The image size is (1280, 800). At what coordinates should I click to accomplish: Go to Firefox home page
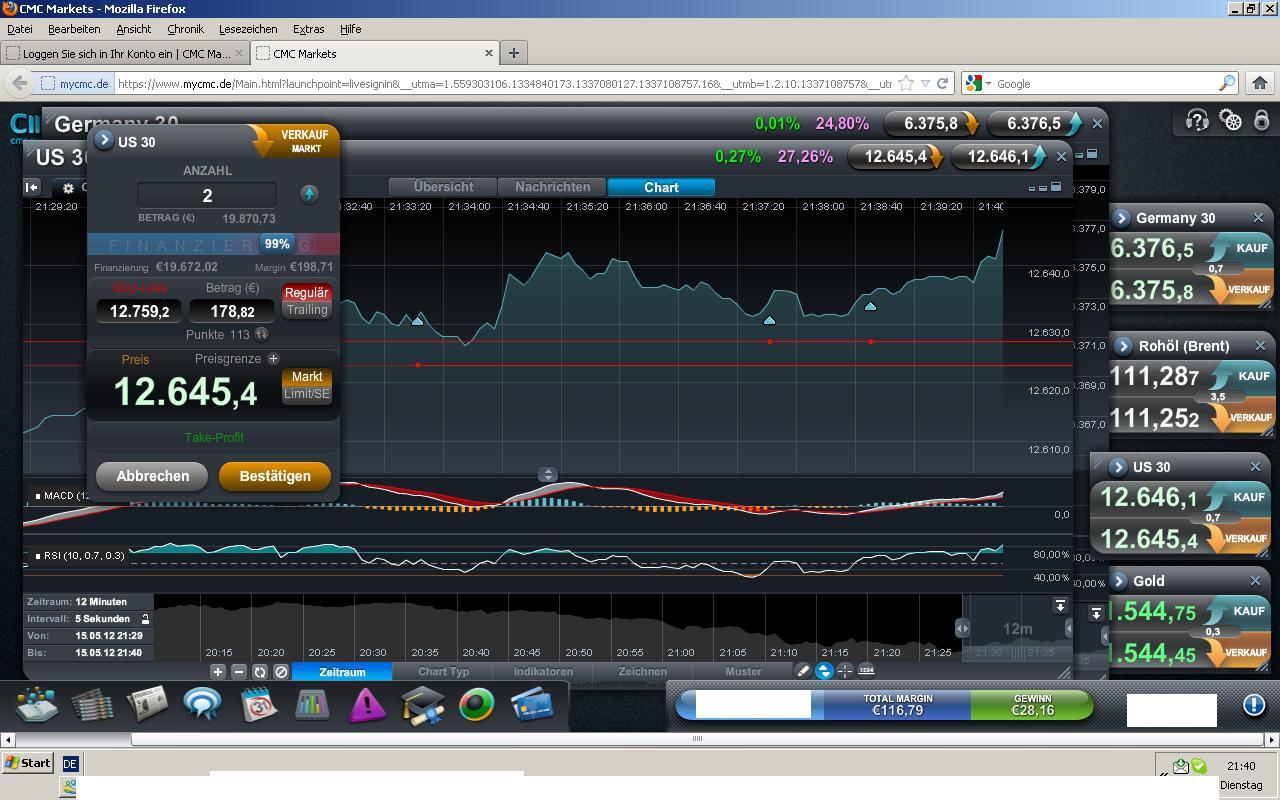(x=1260, y=84)
